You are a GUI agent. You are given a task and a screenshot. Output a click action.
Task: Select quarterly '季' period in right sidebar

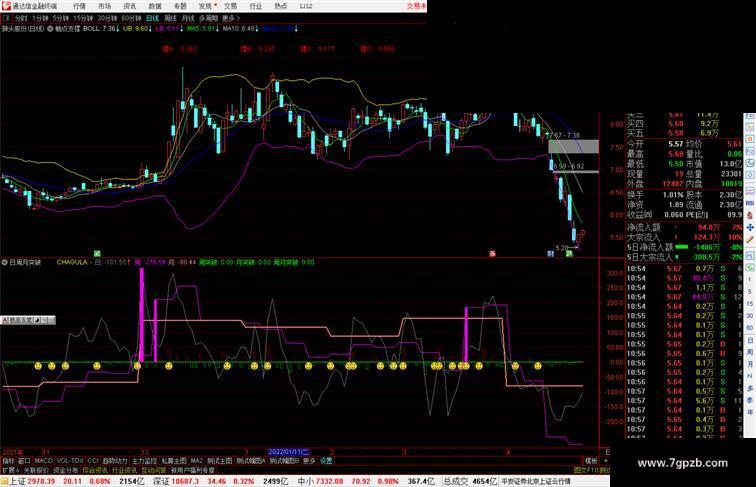(x=750, y=400)
